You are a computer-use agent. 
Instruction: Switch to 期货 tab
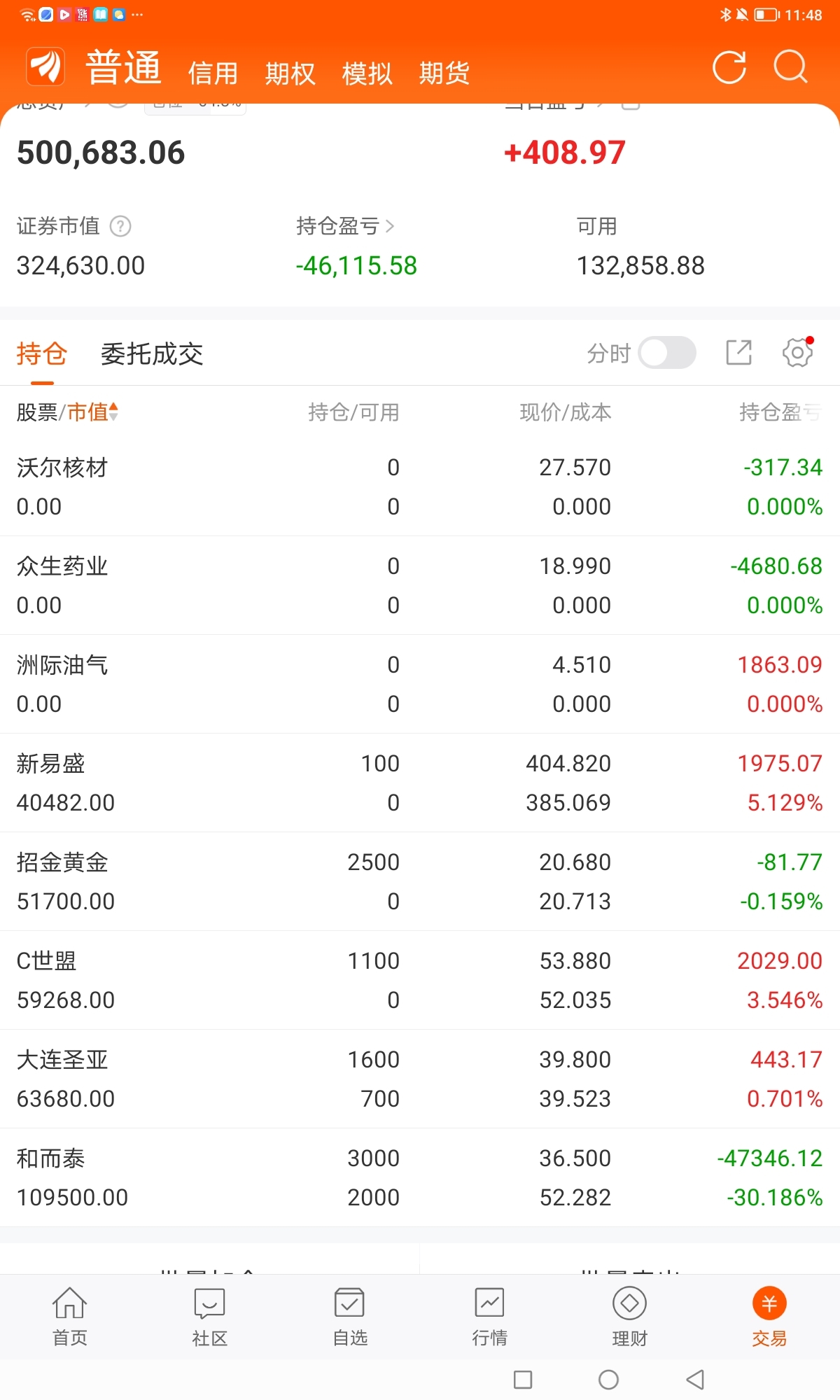pyautogui.click(x=444, y=73)
